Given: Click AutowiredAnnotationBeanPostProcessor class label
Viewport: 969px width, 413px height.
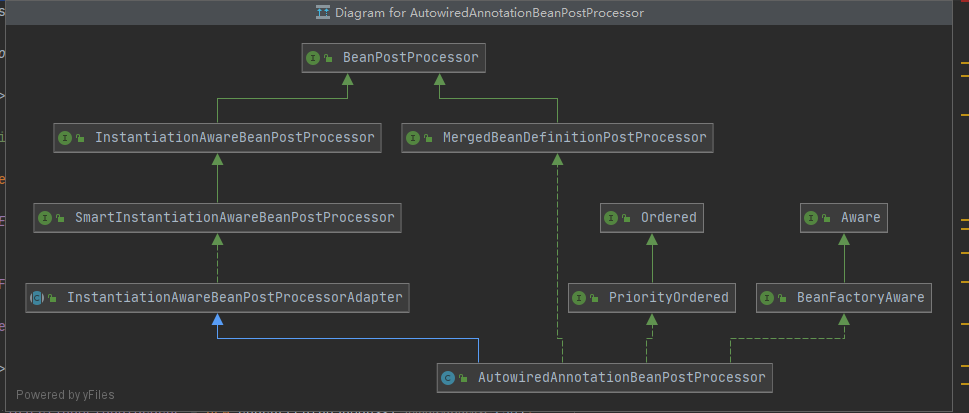Looking at the screenshot, I should (622, 377).
